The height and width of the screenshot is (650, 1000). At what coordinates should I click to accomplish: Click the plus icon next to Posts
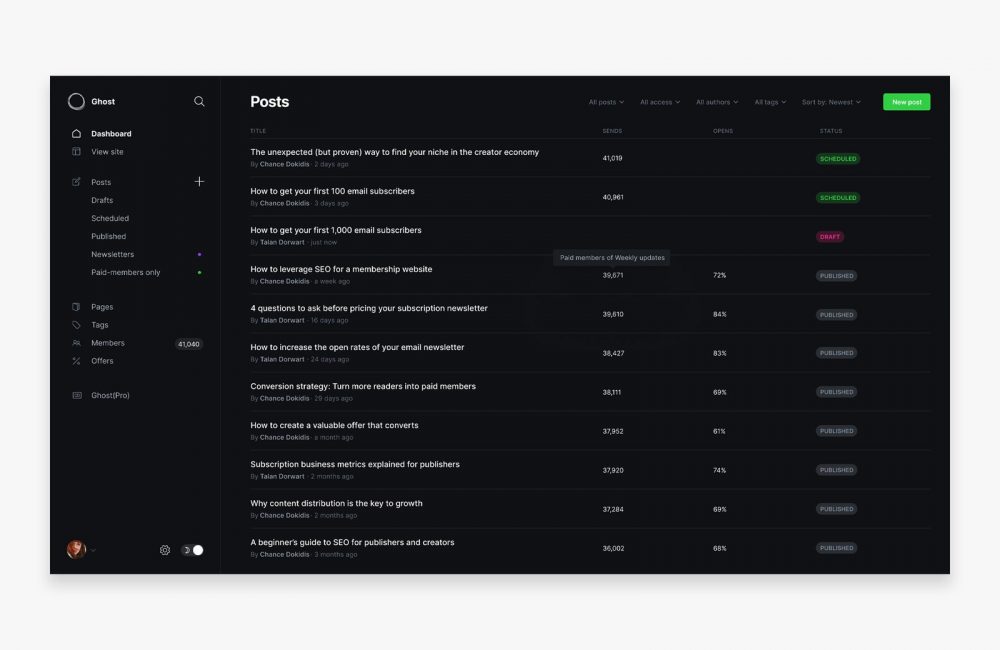(x=199, y=182)
